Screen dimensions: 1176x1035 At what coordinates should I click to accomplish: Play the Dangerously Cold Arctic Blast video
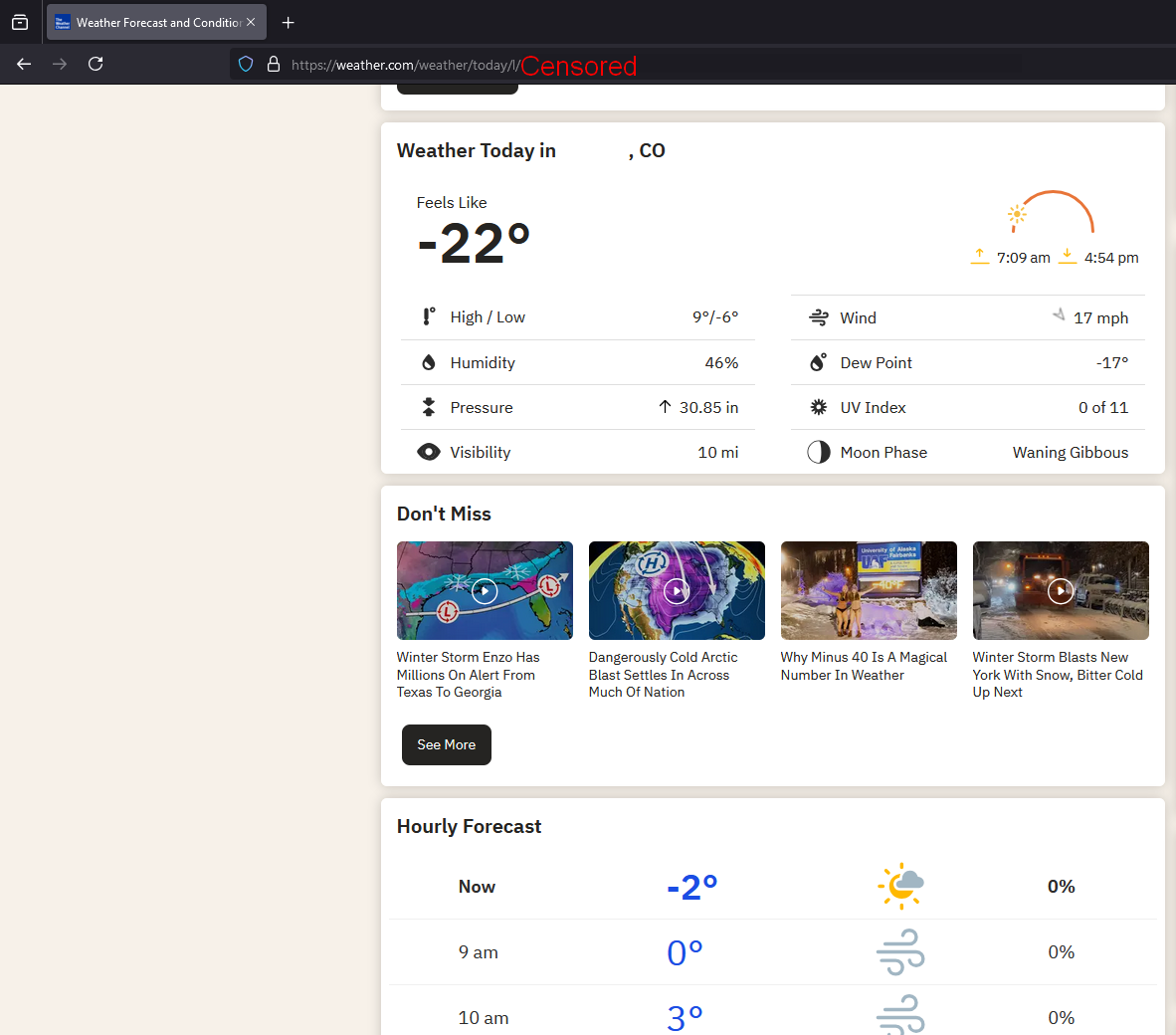tap(677, 590)
